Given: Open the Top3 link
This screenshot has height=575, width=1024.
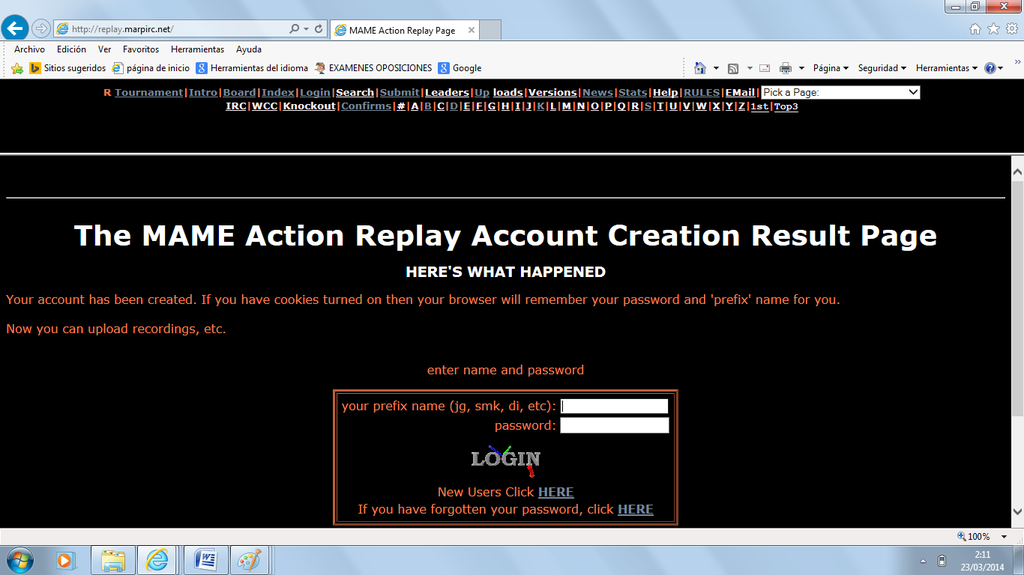Looking at the screenshot, I should (786, 106).
